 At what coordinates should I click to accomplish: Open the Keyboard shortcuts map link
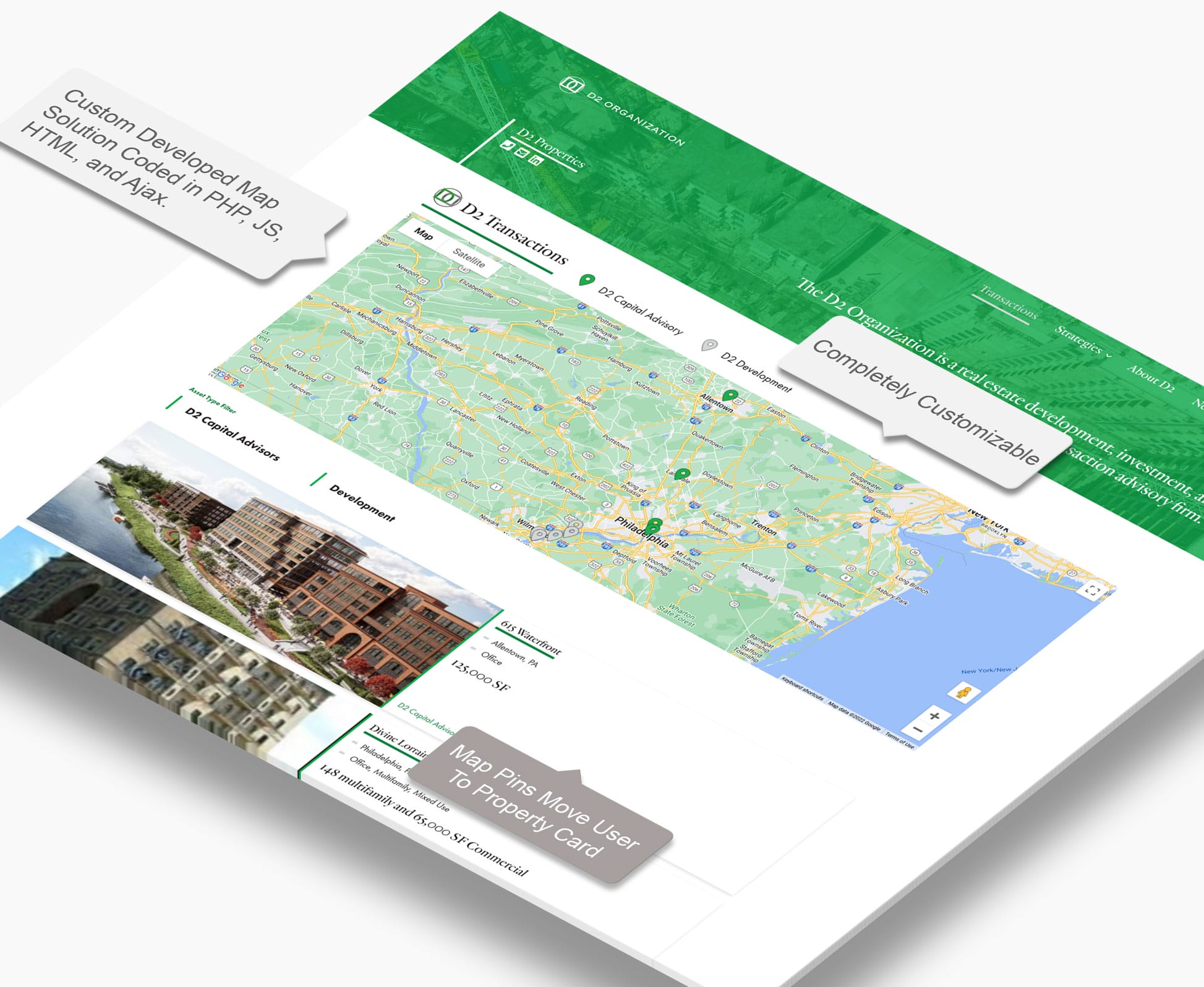point(802,689)
